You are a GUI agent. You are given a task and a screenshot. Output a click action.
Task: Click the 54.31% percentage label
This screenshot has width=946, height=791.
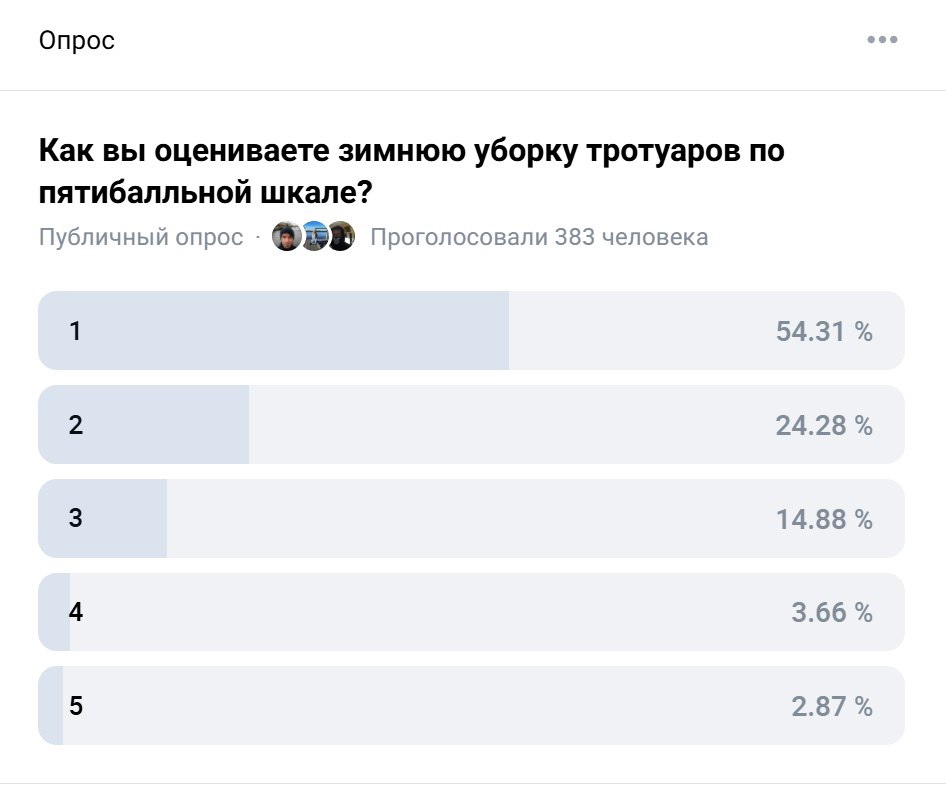(x=826, y=330)
